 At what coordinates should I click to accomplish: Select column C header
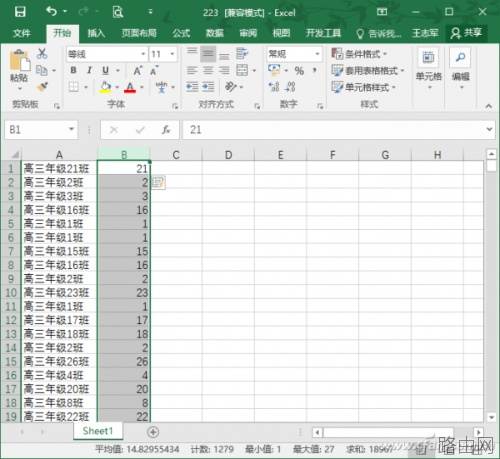click(x=176, y=155)
